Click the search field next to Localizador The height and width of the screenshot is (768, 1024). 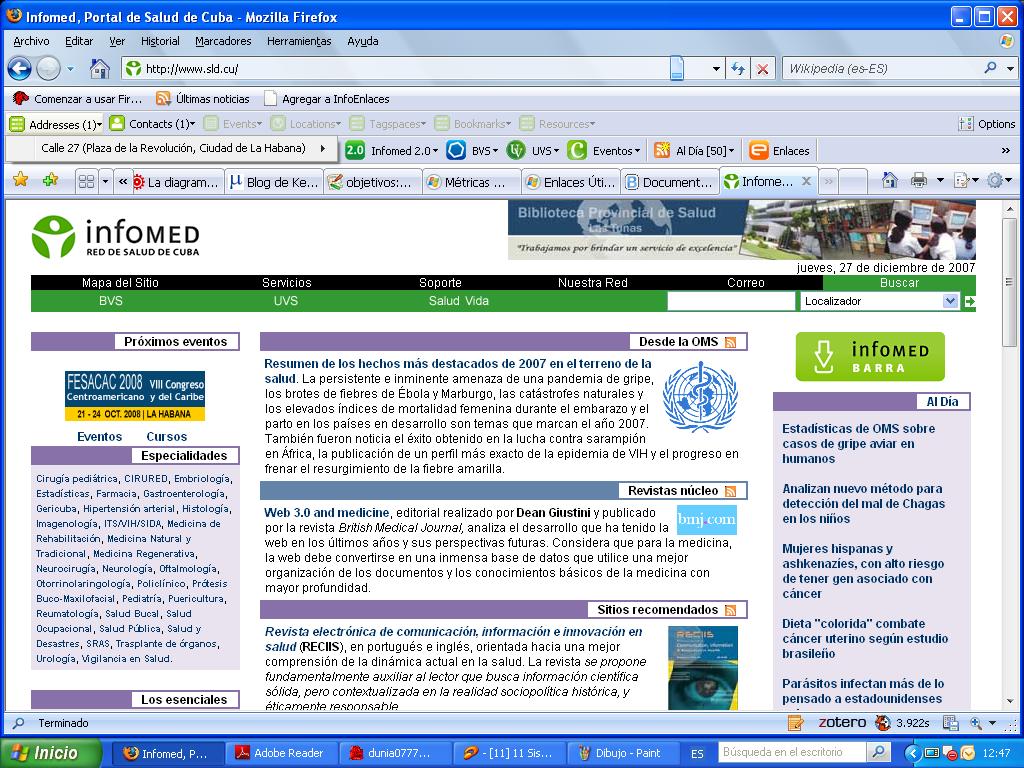click(731, 301)
